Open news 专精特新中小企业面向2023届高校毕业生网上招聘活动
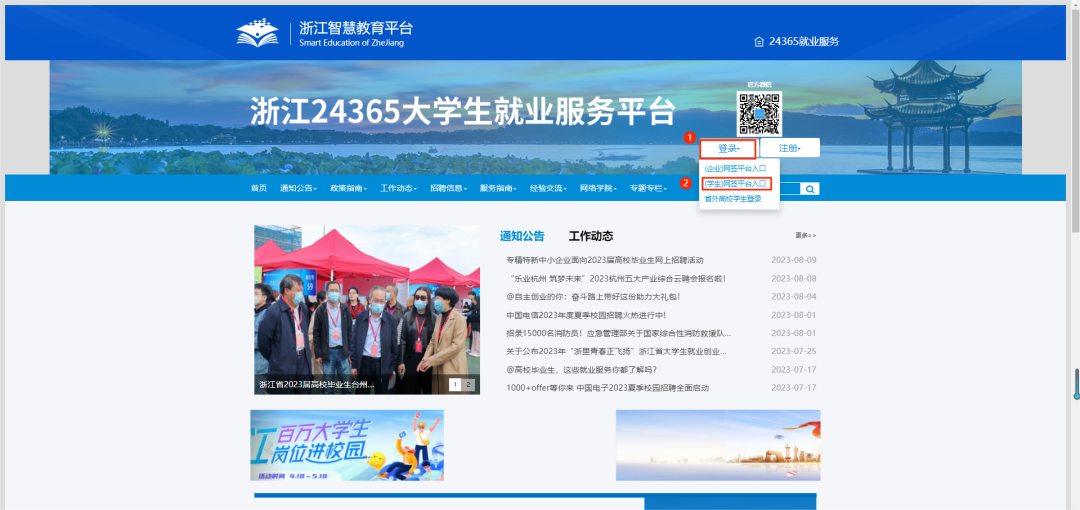The width and height of the screenshot is (1080, 510). tap(605, 260)
